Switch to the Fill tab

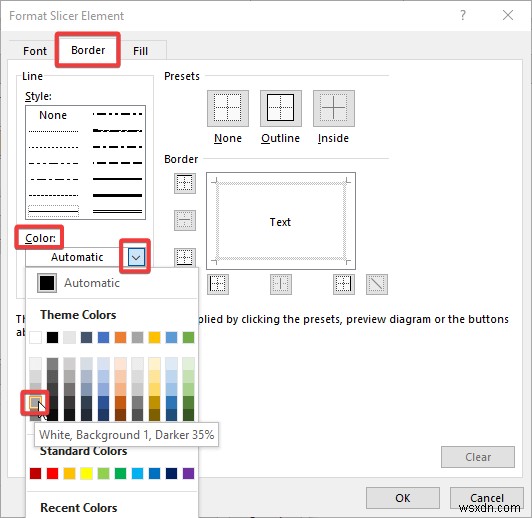point(140,51)
